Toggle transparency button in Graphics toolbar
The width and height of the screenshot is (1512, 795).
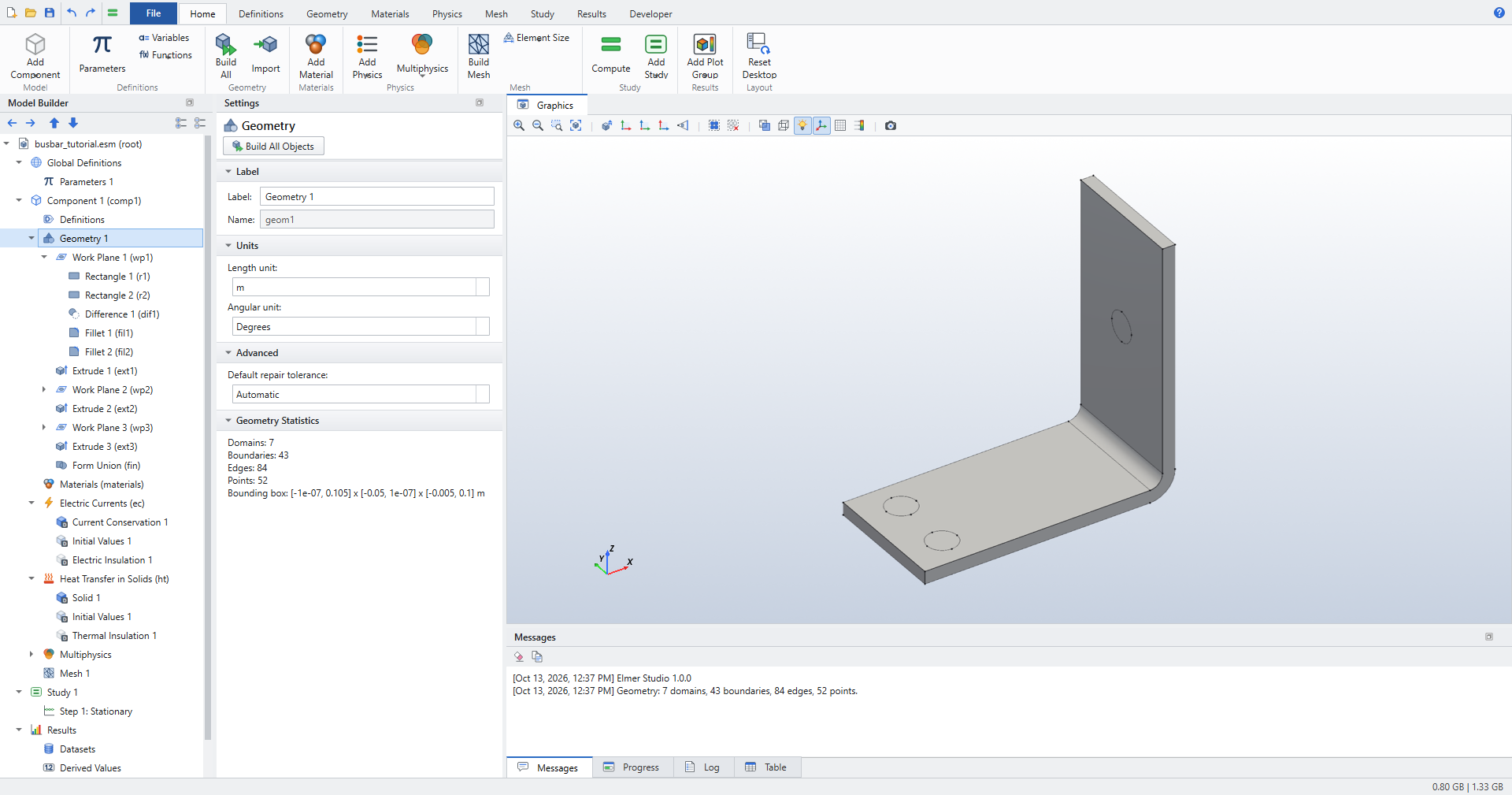[x=765, y=125]
